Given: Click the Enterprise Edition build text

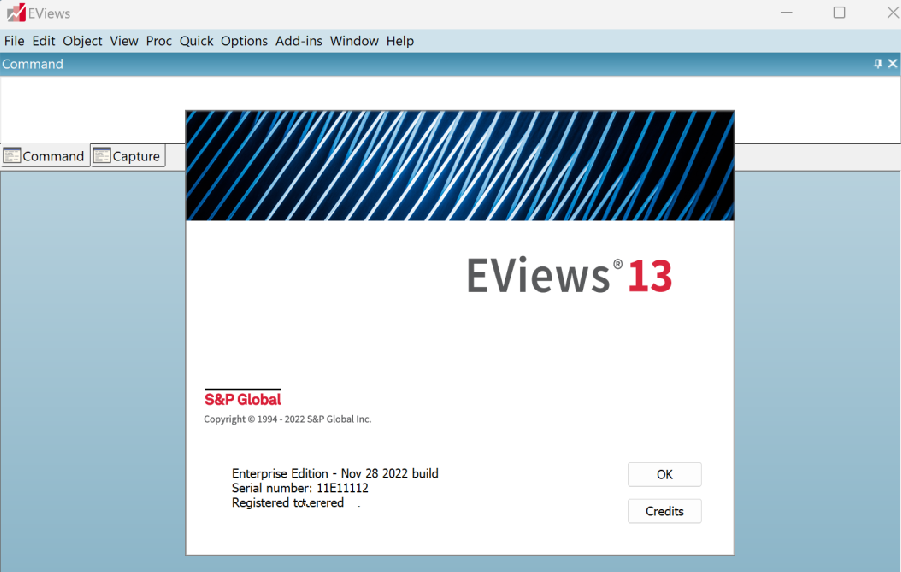Looking at the screenshot, I should [335, 474].
